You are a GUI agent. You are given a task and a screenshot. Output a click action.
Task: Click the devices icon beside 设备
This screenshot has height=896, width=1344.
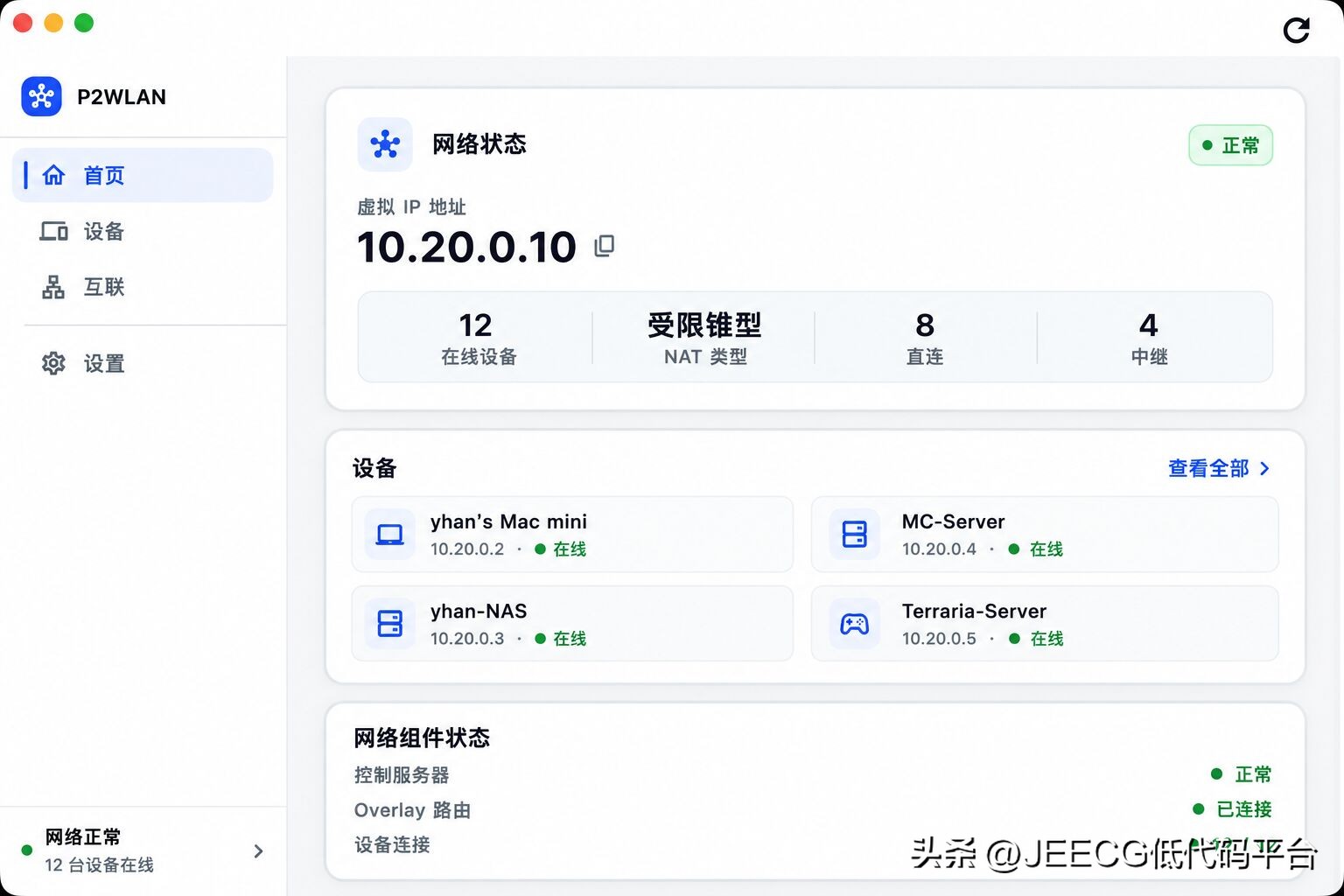pyautogui.click(x=53, y=231)
